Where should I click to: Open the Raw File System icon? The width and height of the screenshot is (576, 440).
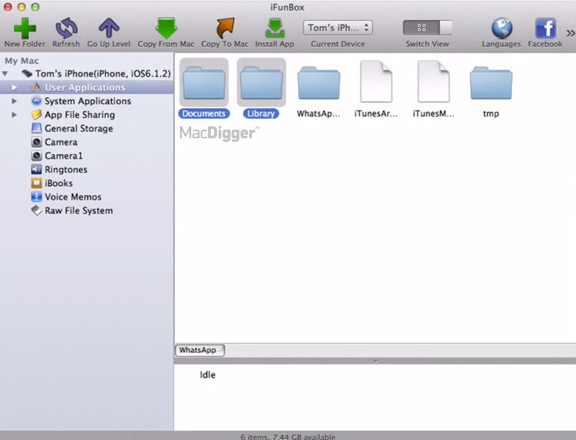click(x=36, y=210)
